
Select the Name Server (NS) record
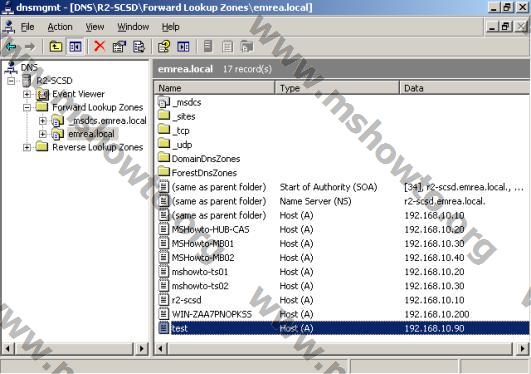(342, 201)
